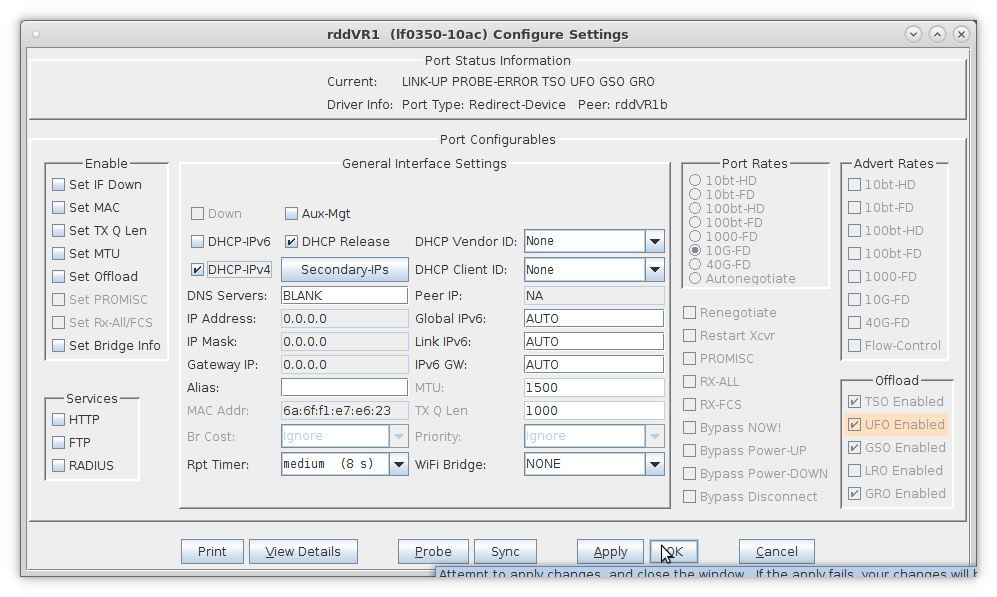The height and width of the screenshot is (597, 997).
Task: Open the DHCP Vendor ID dropdown
Action: (654, 241)
